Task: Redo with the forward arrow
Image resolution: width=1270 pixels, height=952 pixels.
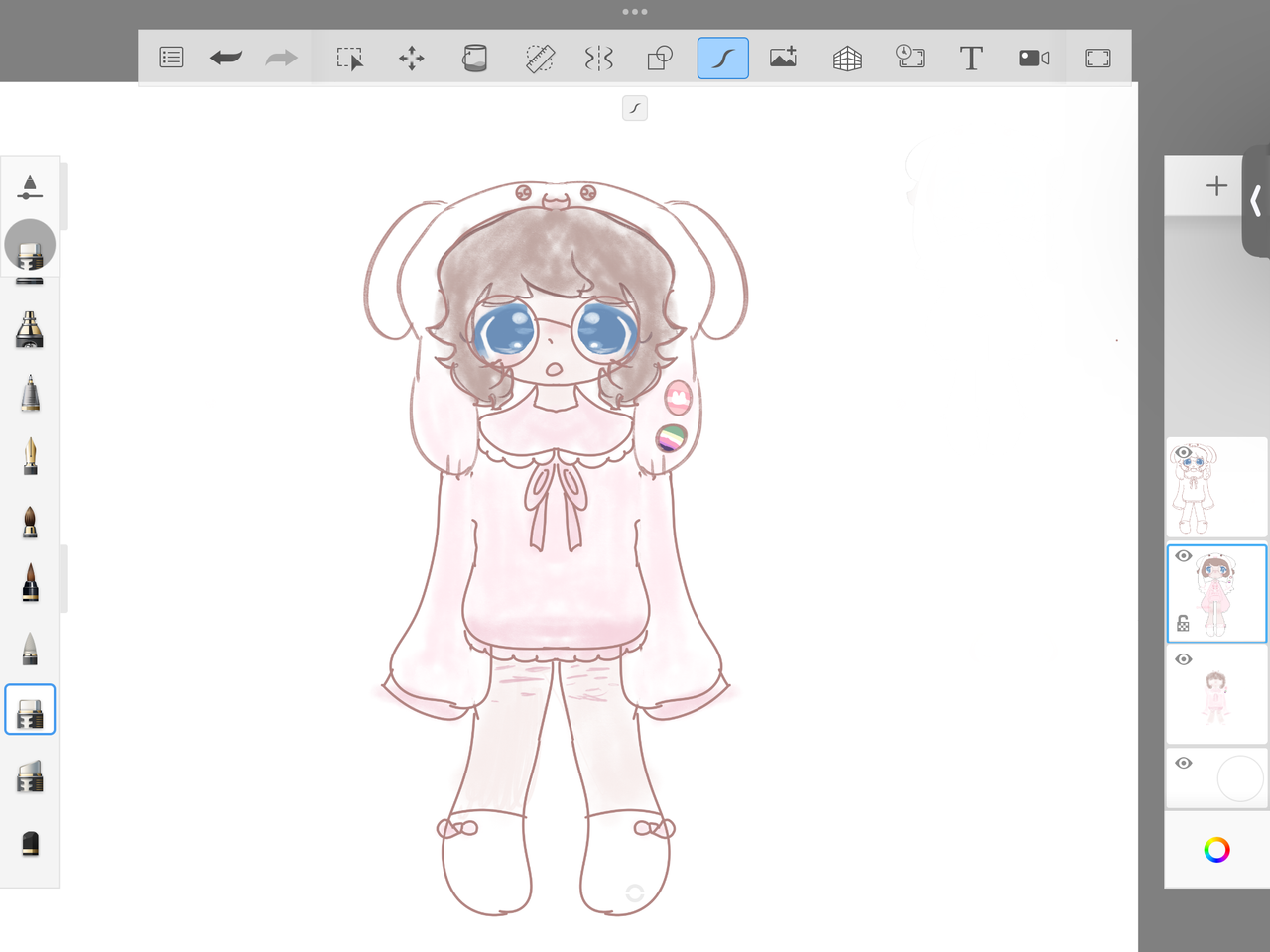Action: click(281, 59)
